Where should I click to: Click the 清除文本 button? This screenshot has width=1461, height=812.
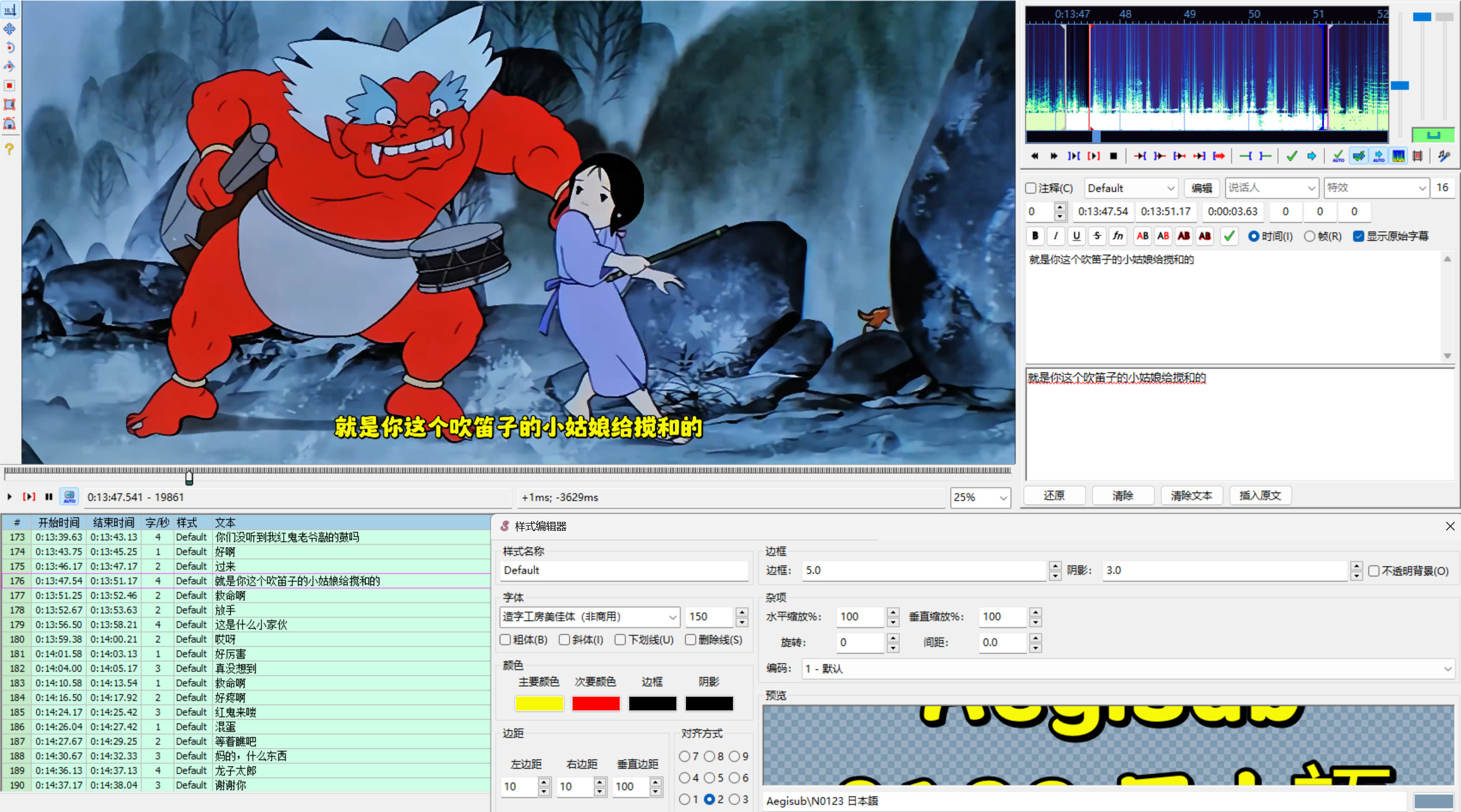click(1191, 496)
